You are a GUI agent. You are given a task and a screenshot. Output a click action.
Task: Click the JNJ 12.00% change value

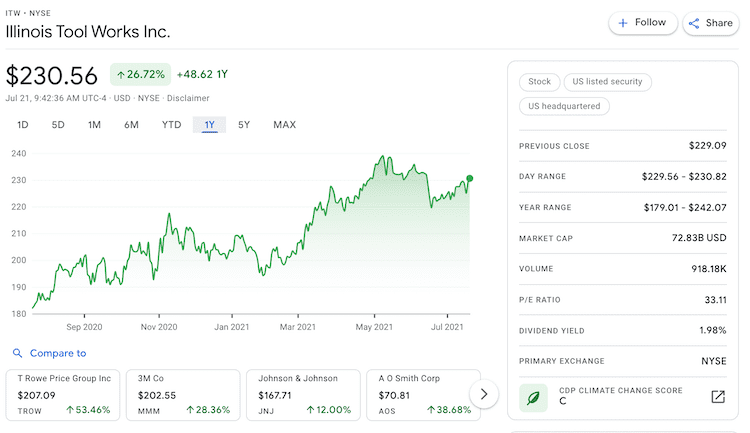(329, 410)
